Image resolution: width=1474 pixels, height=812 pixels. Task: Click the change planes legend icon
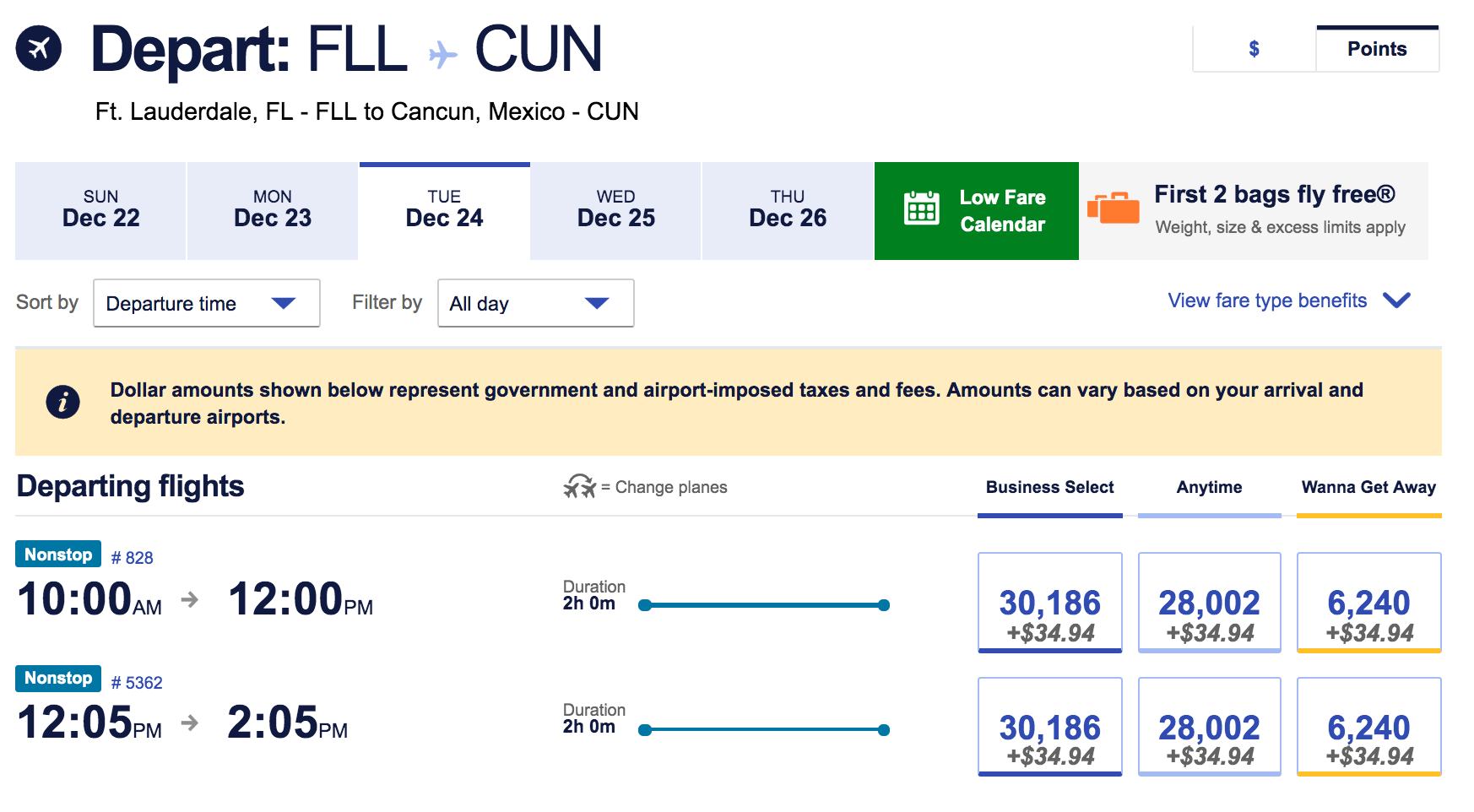tap(579, 487)
